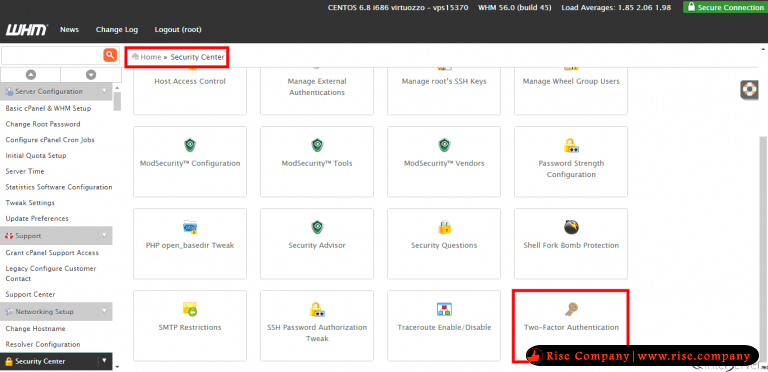Click Logout (root)
Screen dimensions: 768x372
click(178, 29)
